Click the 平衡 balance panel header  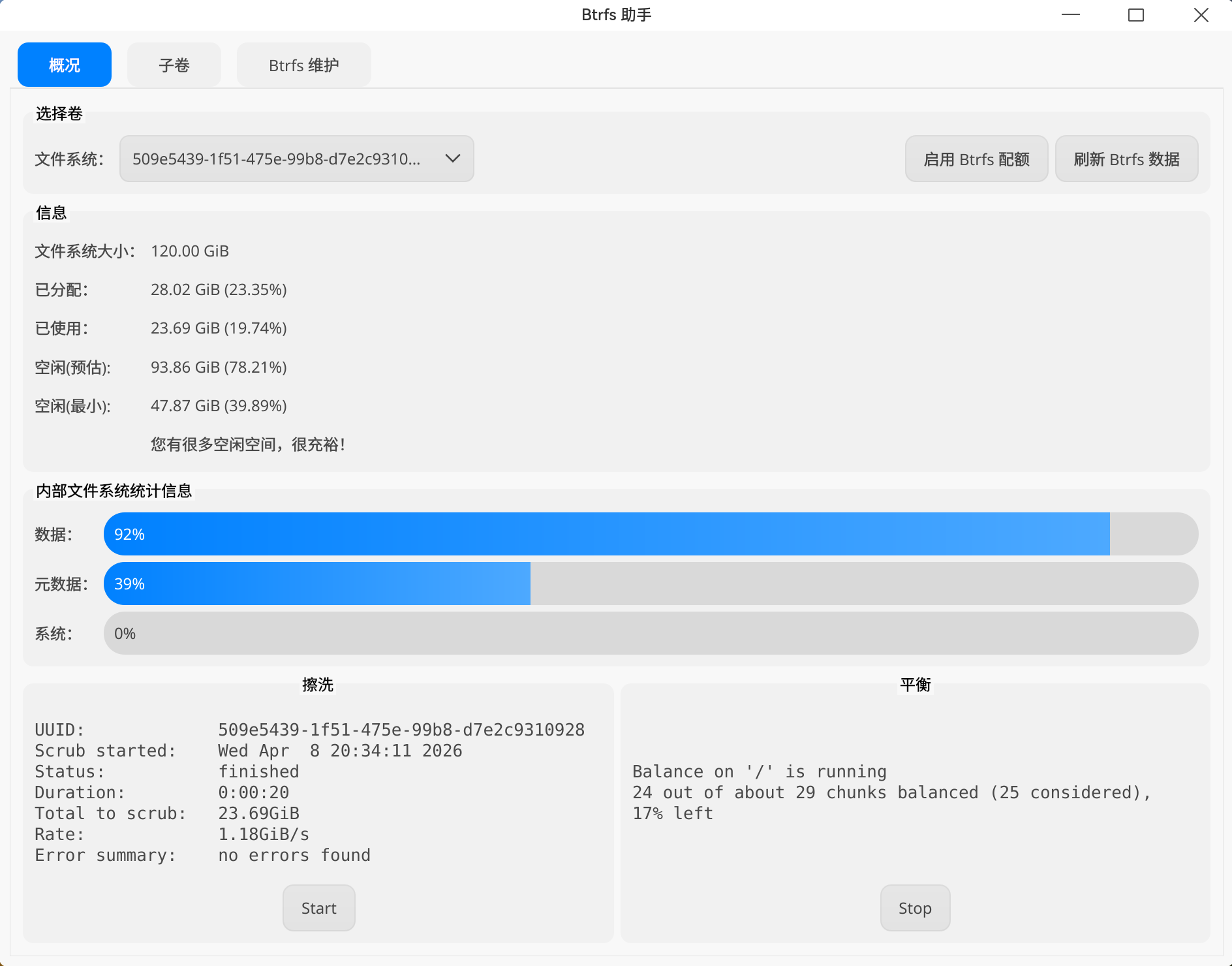point(914,685)
